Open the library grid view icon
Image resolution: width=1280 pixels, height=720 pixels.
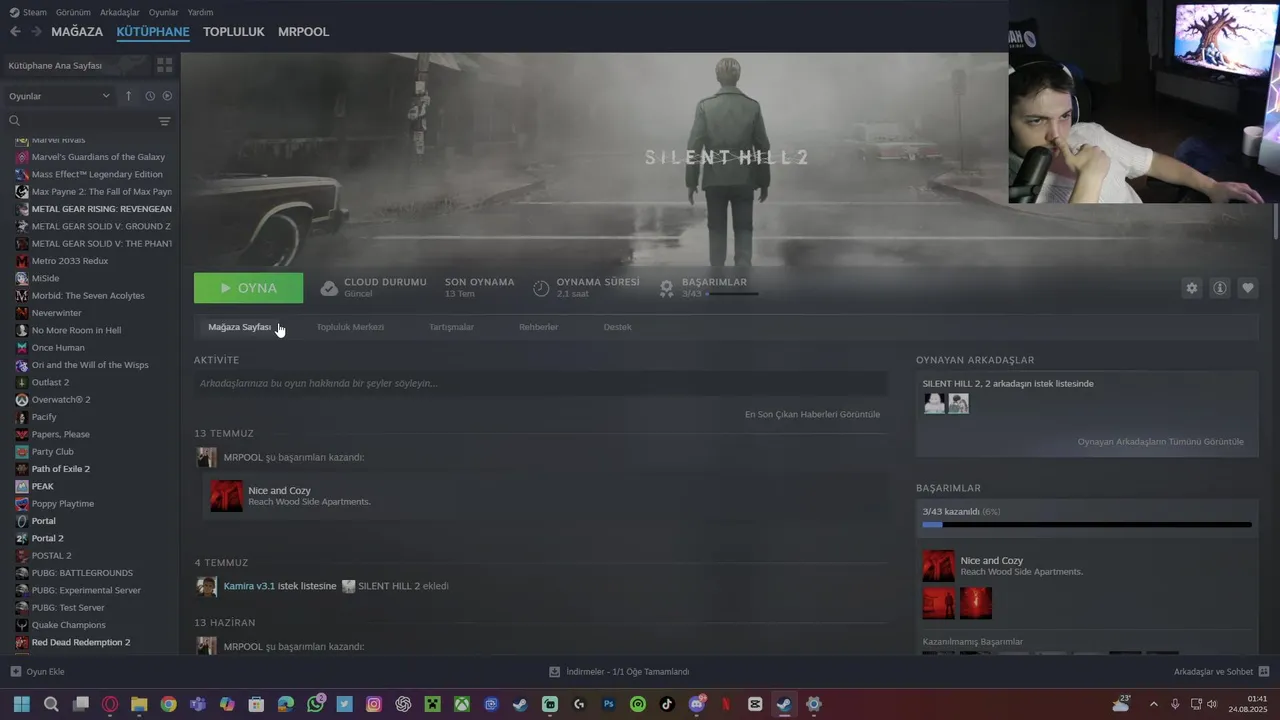[x=165, y=65]
